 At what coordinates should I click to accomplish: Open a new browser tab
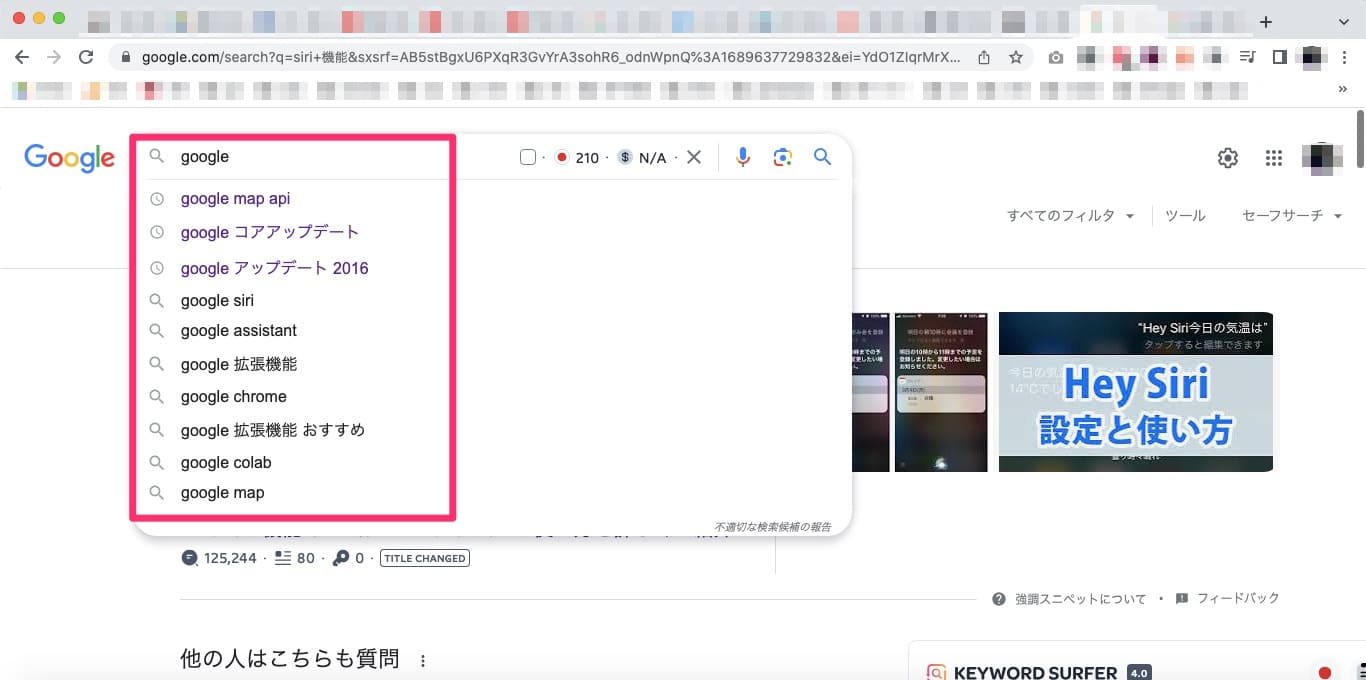click(1266, 21)
